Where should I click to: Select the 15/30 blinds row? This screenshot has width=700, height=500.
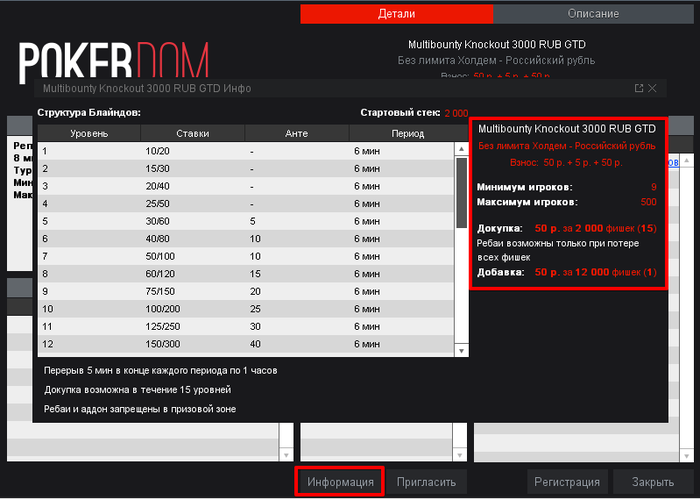point(246,169)
